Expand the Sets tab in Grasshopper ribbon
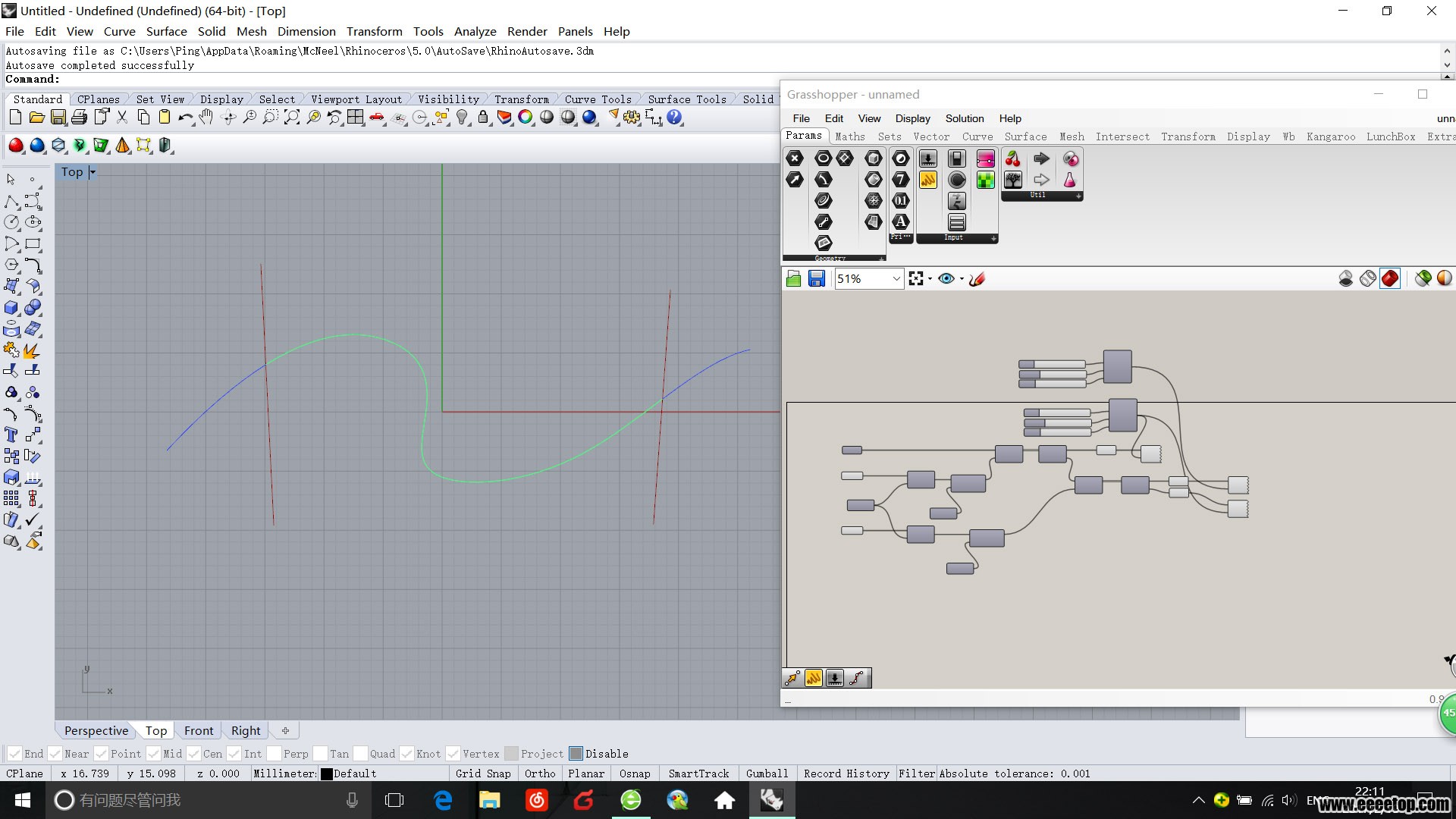 click(890, 136)
